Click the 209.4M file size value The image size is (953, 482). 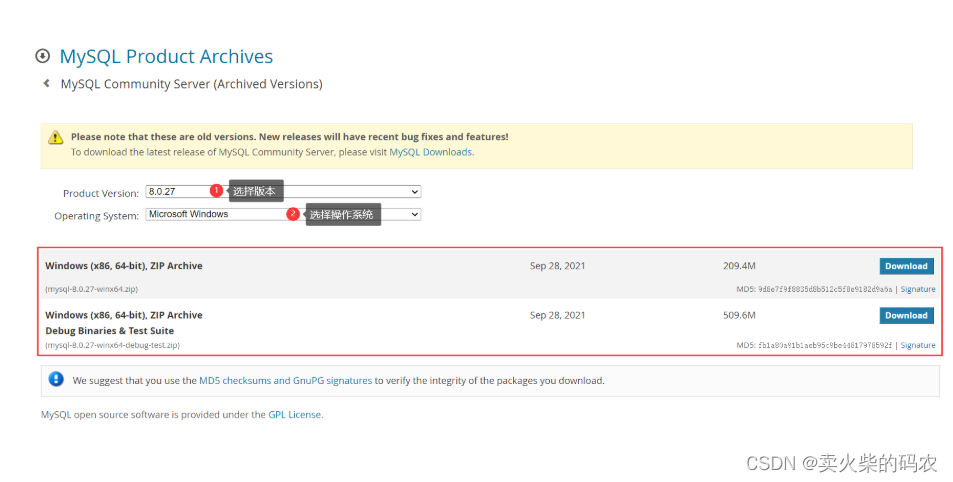[x=739, y=266]
